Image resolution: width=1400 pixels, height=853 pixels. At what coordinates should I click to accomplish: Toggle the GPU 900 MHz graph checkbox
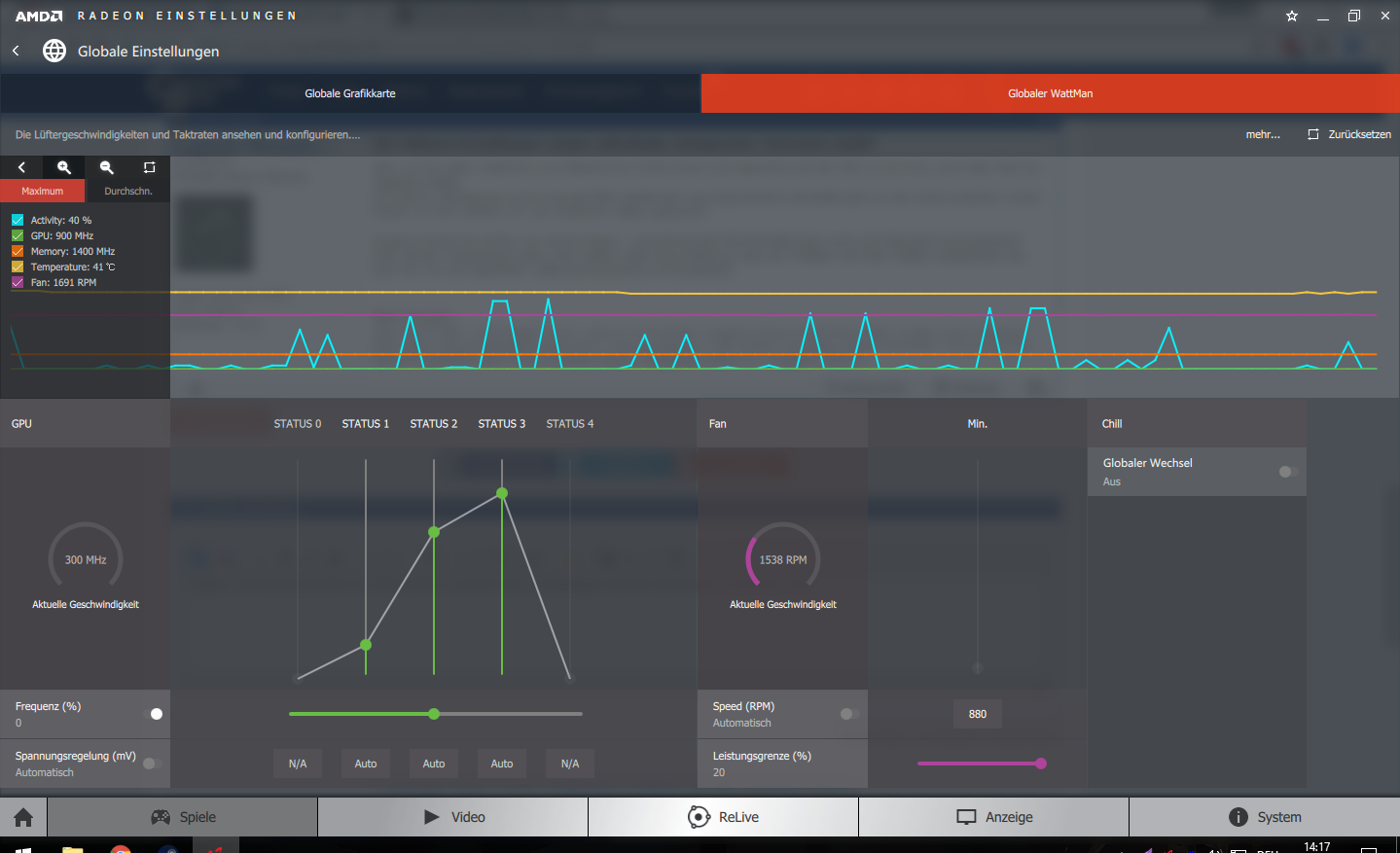click(x=18, y=235)
